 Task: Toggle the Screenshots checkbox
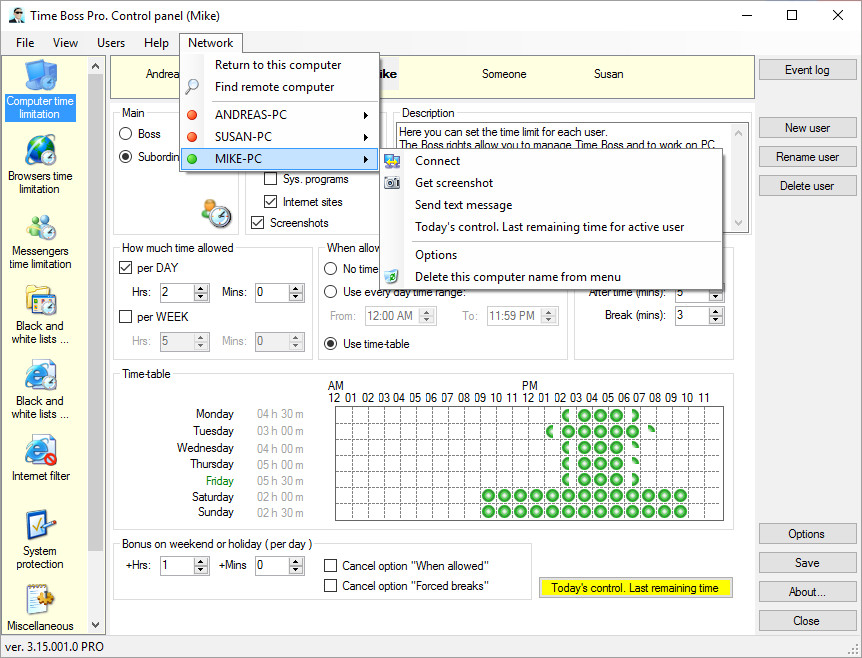(x=257, y=223)
